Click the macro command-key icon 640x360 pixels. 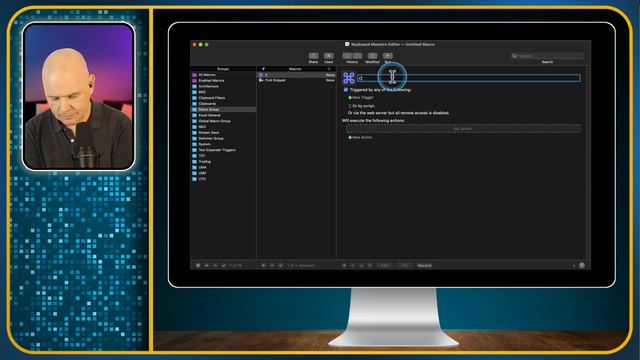(x=349, y=78)
